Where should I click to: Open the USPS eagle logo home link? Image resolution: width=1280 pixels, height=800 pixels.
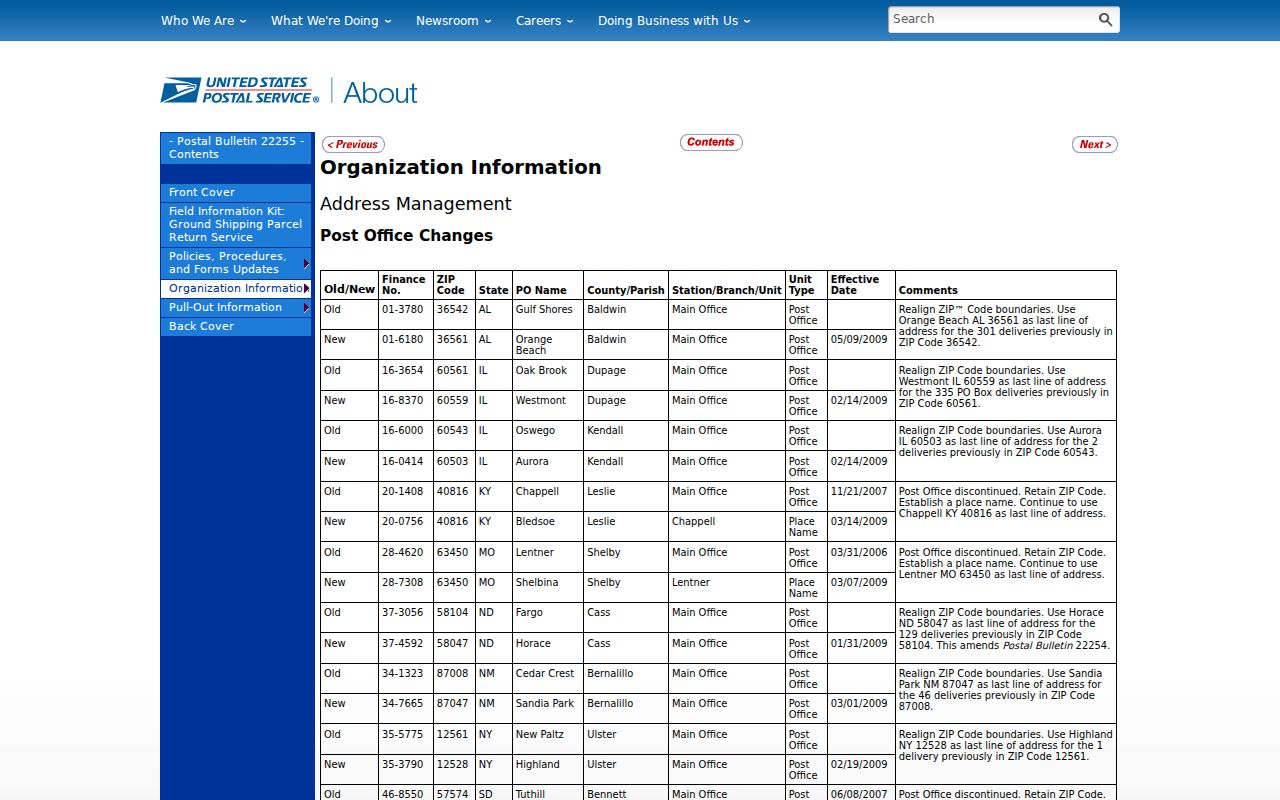click(x=240, y=90)
